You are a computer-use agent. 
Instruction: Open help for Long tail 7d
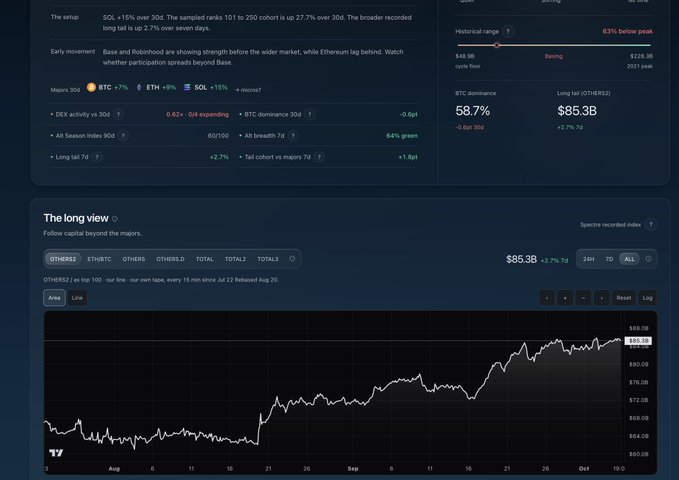click(x=97, y=157)
